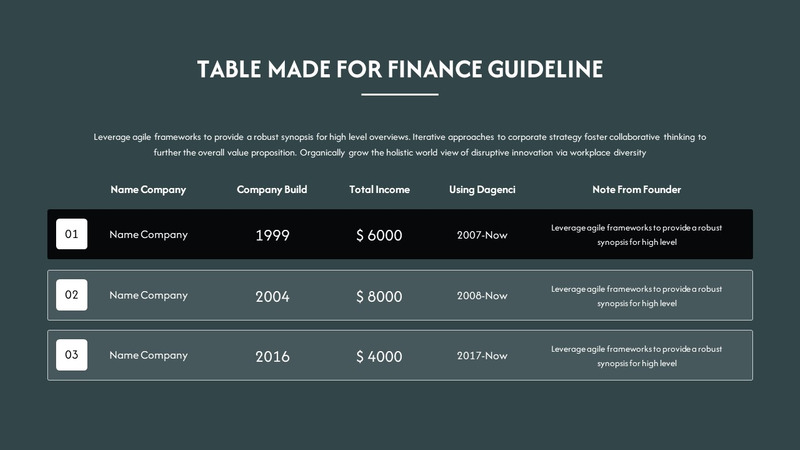Image resolution: width=800 pixels, height=450 pixels.
Task: Click the 'Using Dagenci' column header
Action: pyautogui.click(x=482, y=189)
